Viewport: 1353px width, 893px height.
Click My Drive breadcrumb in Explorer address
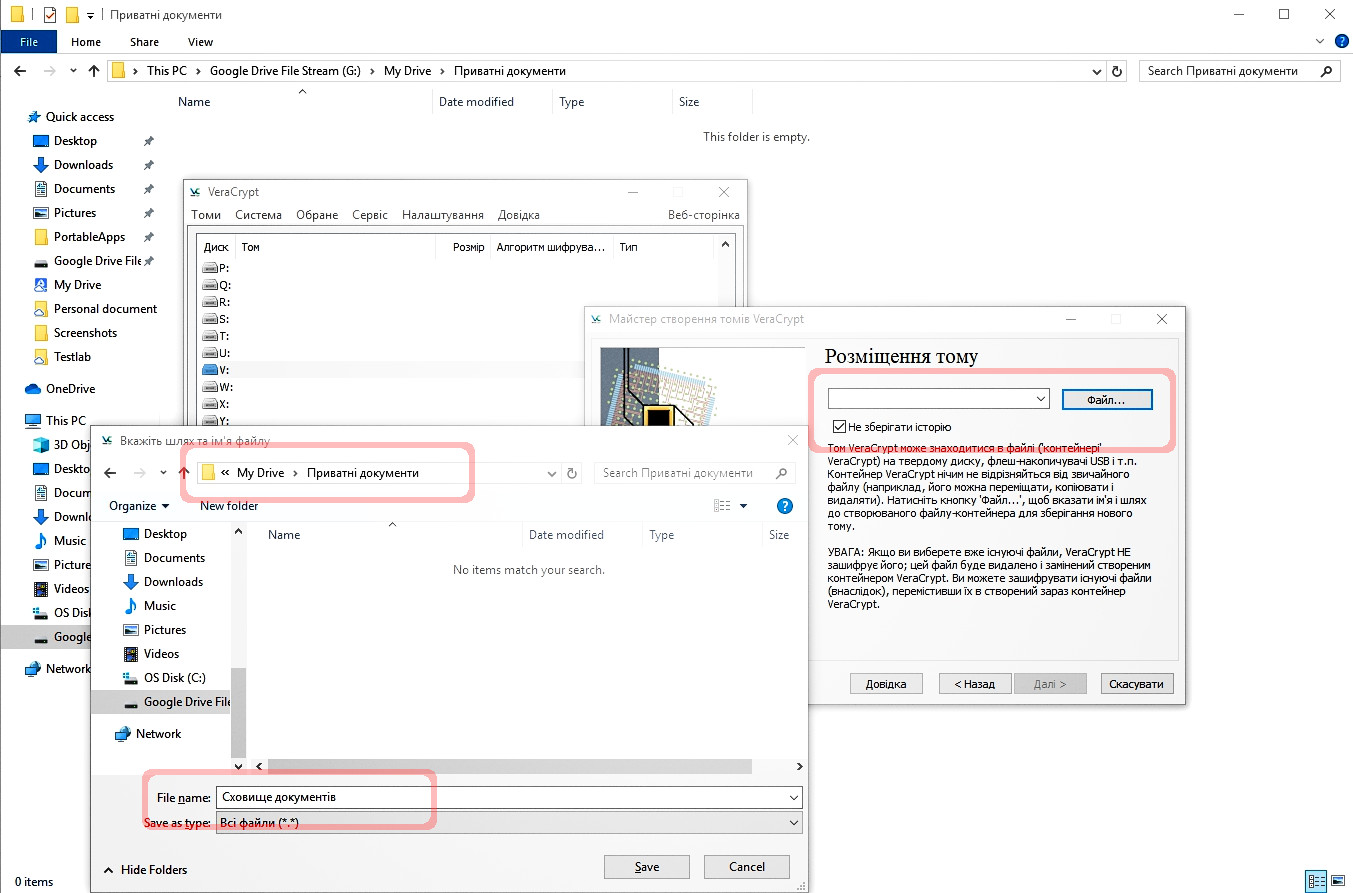point(407,71)
